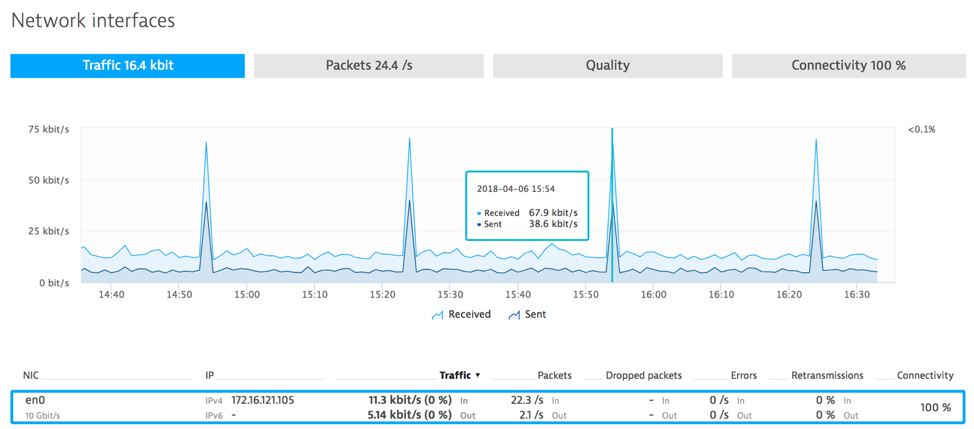The height and width of the screenshot is (429, 974).
Task: Click the 15:00 time axis label
Action: [247, 296]
